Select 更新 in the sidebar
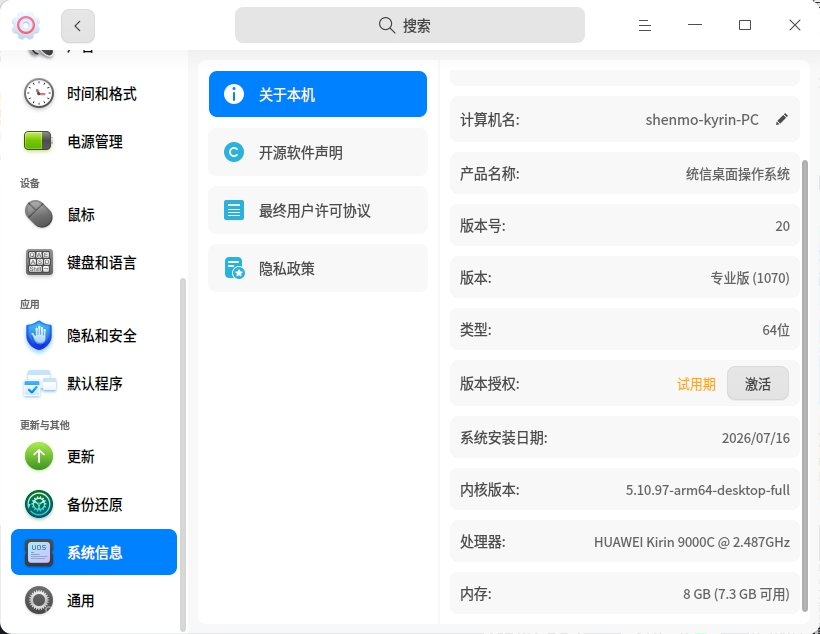This screenshot has width=820, height=634. pos(94,456)
